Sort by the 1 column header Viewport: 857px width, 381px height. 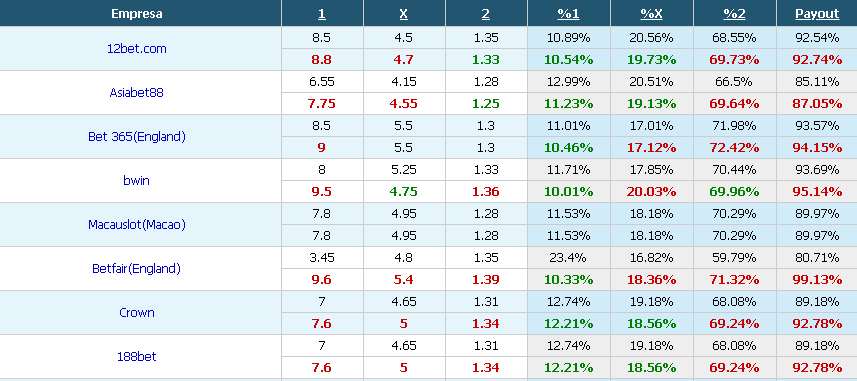[x=322, y=14]
